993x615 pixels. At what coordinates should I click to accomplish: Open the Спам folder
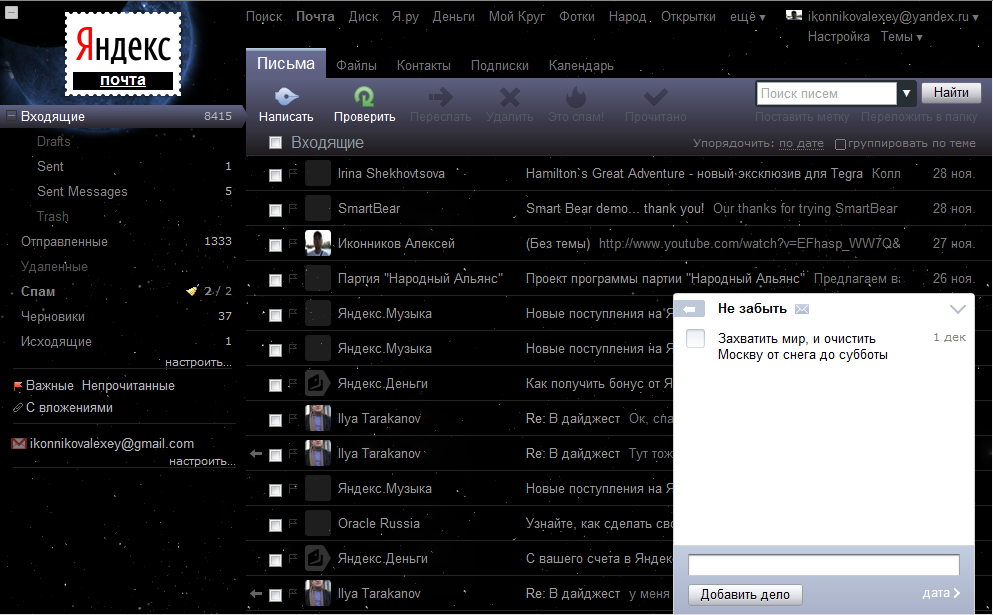click(x=38, y=291)
